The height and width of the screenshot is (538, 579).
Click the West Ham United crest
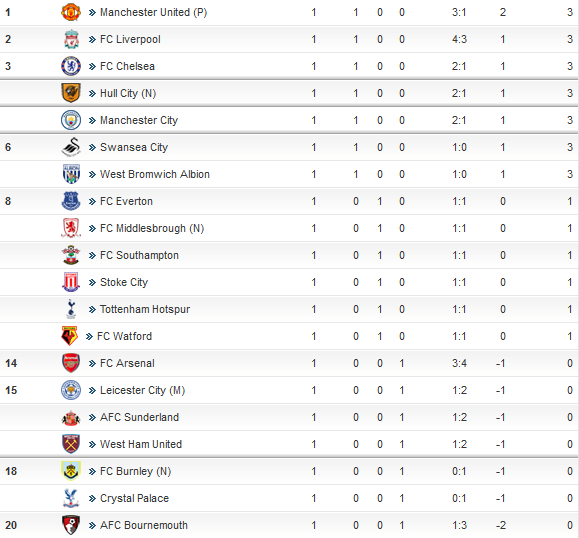pyautogui.click(x=71, y=444)
